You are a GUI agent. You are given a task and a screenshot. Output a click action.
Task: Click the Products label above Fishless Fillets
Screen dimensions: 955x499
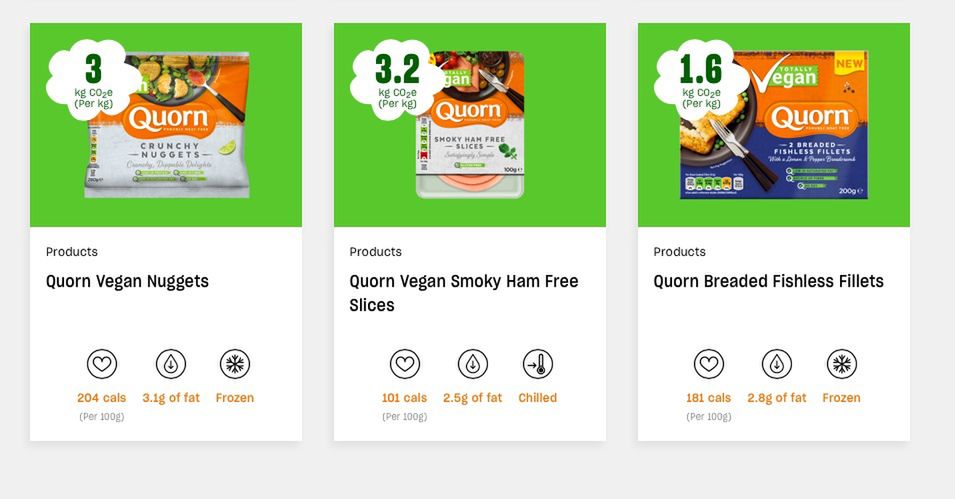click(x=680, y=252)
